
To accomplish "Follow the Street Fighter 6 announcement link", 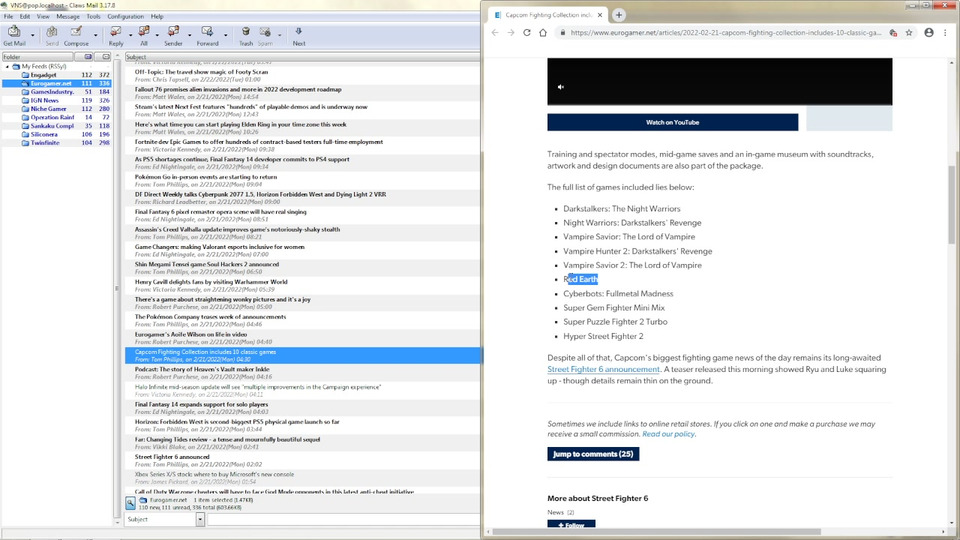I will [x=604, y=369].
